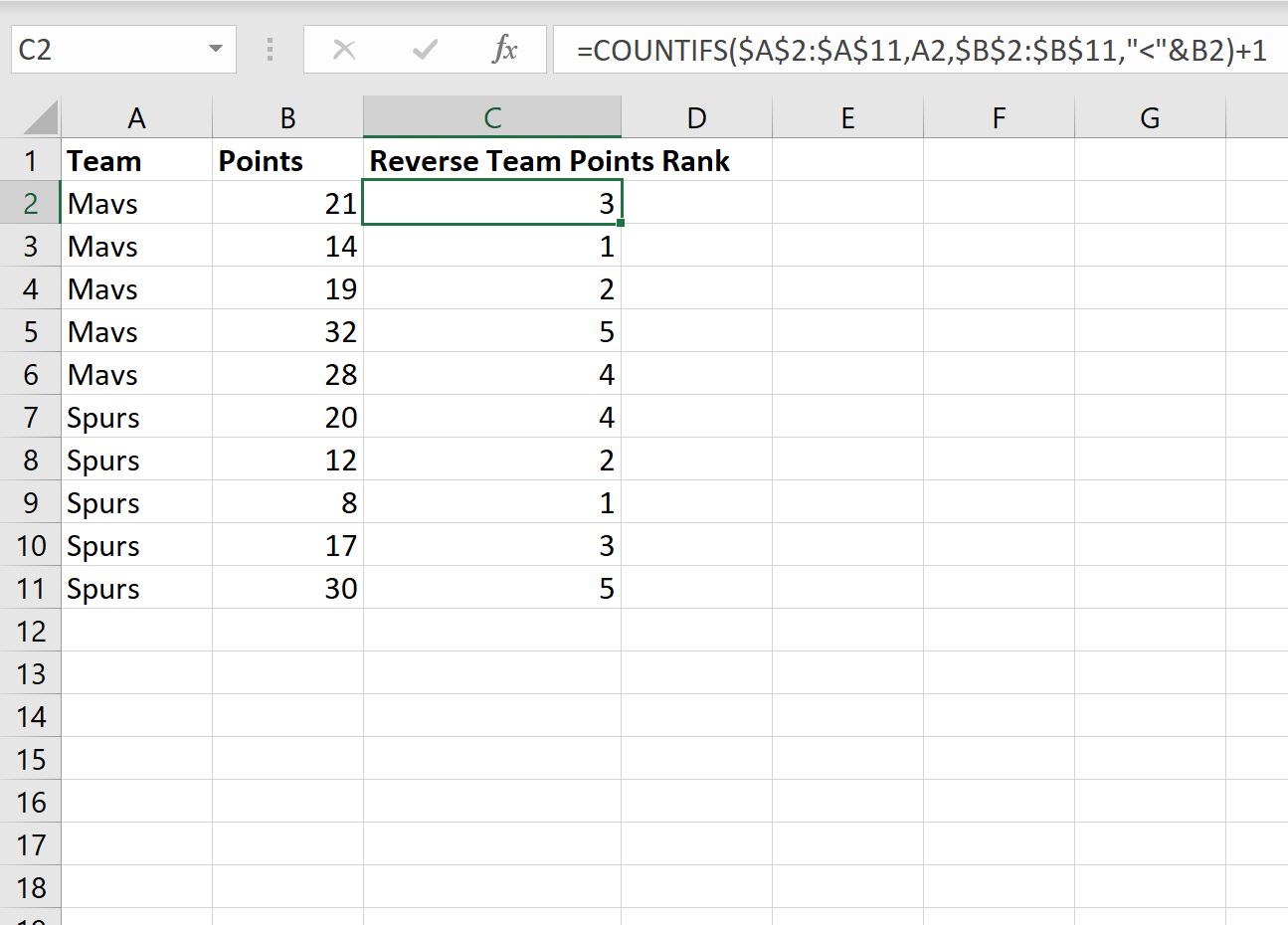Select column B header
The height and width of the screenshot is (925, 1288).
coord(287,117)
